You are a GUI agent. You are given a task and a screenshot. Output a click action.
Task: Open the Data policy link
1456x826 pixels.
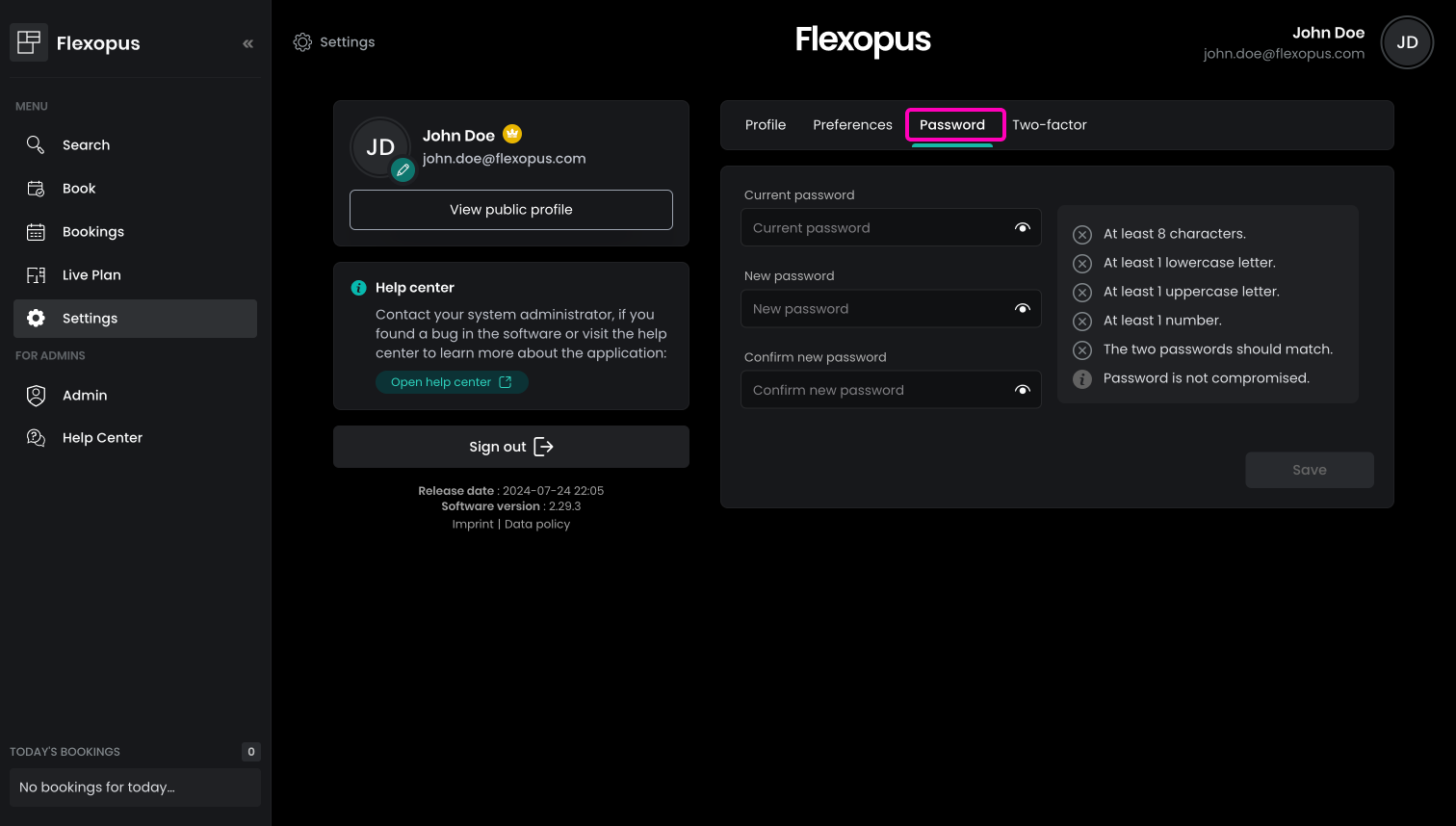pyautogui.click(x=537, y=525)
